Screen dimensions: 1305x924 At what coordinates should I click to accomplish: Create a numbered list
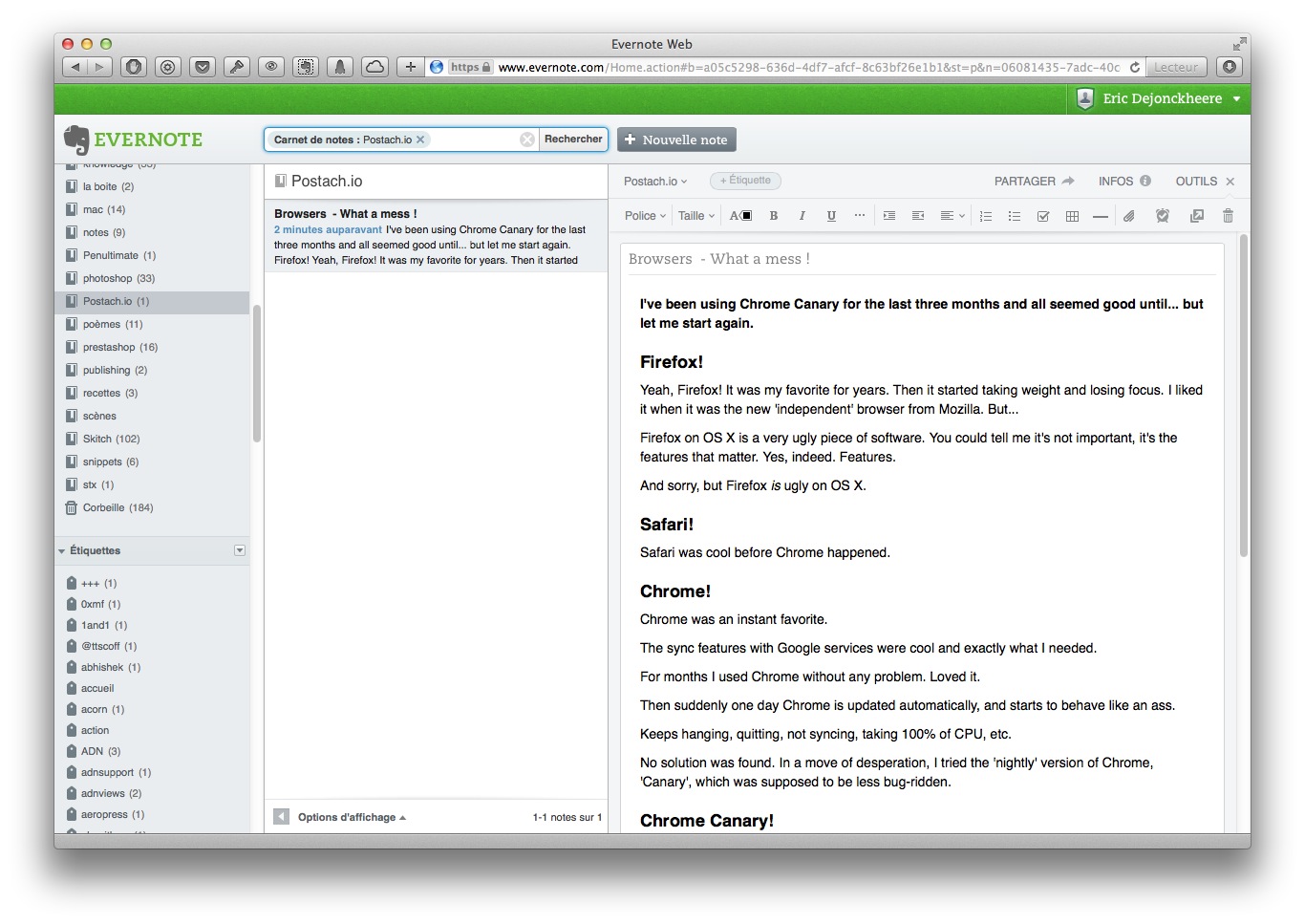[x=986, y=216]
